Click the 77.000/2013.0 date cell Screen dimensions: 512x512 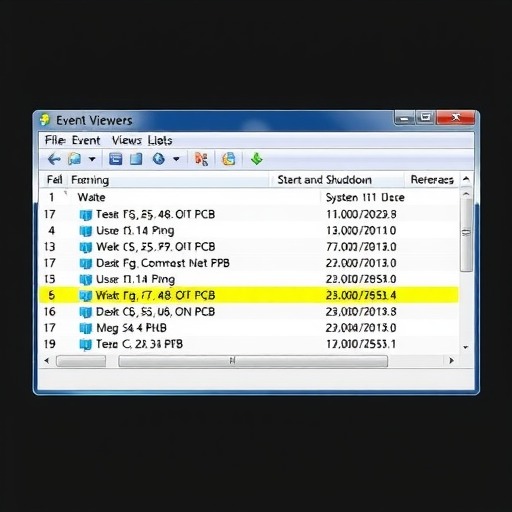[x=361, y=247]
